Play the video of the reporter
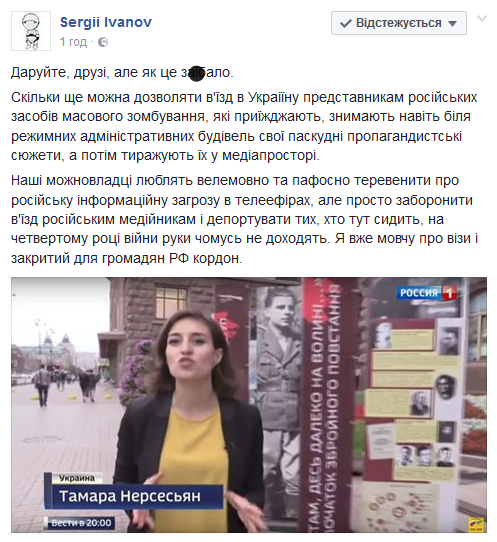497x542 pixels. pyautogui.click(x=249, y=405)
